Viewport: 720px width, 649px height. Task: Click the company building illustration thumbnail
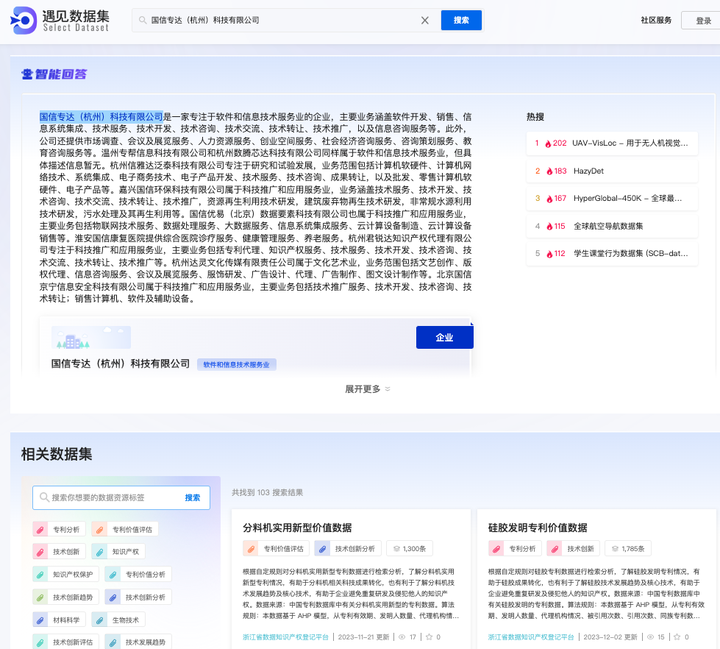(91, 338)
